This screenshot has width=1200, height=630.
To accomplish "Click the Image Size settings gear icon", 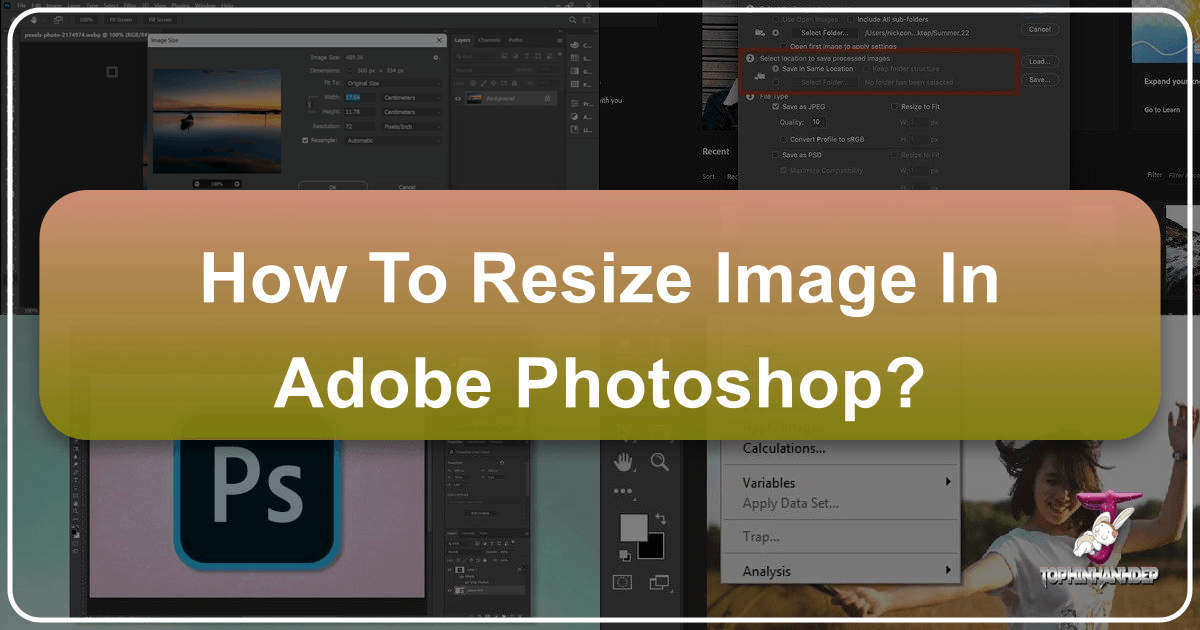I will coord(435,58).
